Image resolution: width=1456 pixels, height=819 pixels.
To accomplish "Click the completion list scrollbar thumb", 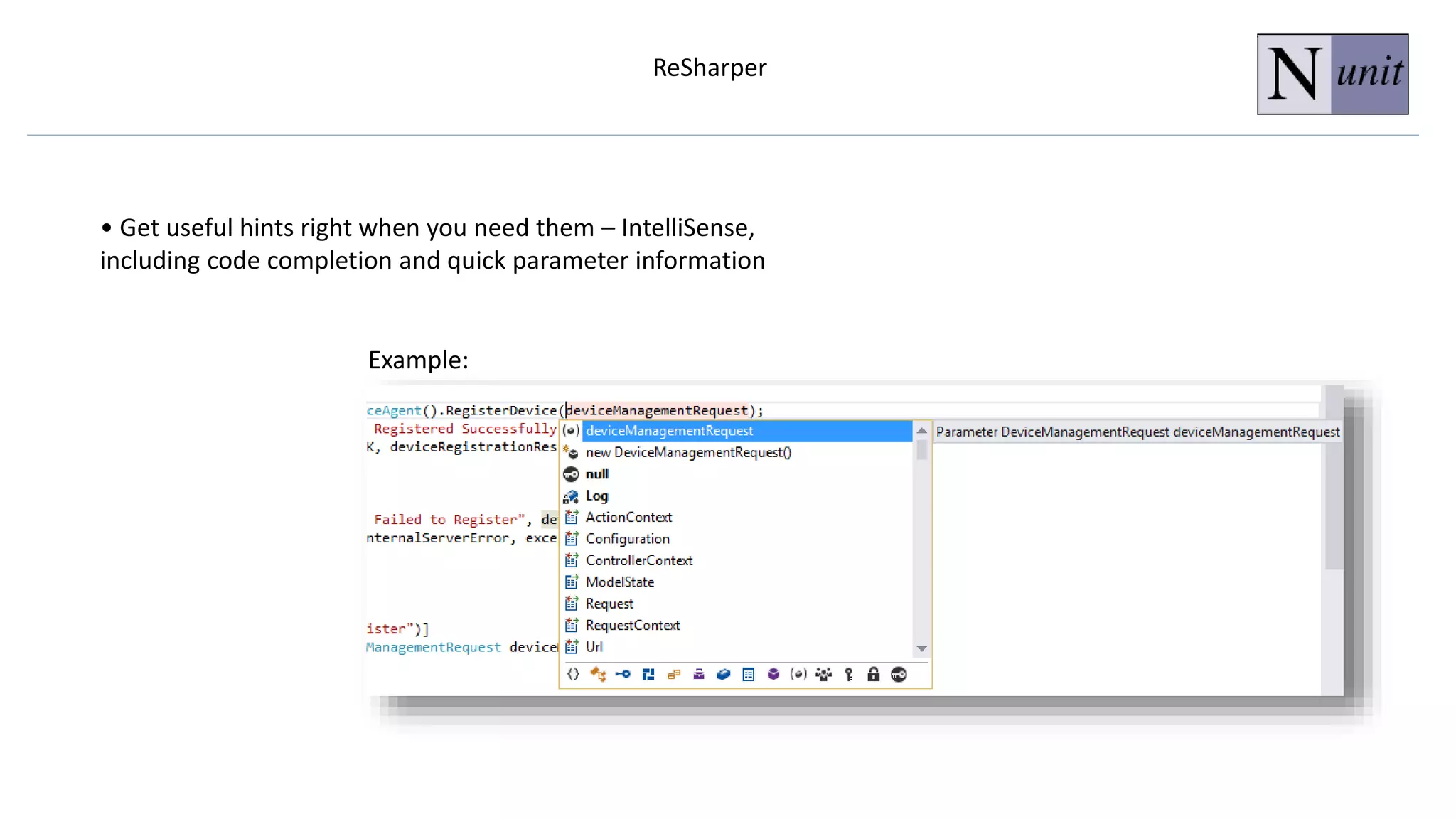I will (x=922, y=450).
